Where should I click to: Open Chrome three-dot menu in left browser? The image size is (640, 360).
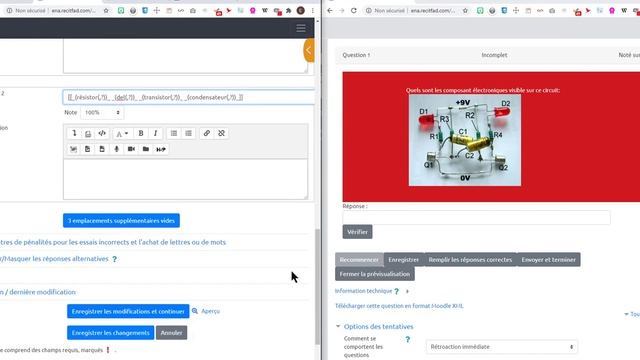(x=313, y=11)
